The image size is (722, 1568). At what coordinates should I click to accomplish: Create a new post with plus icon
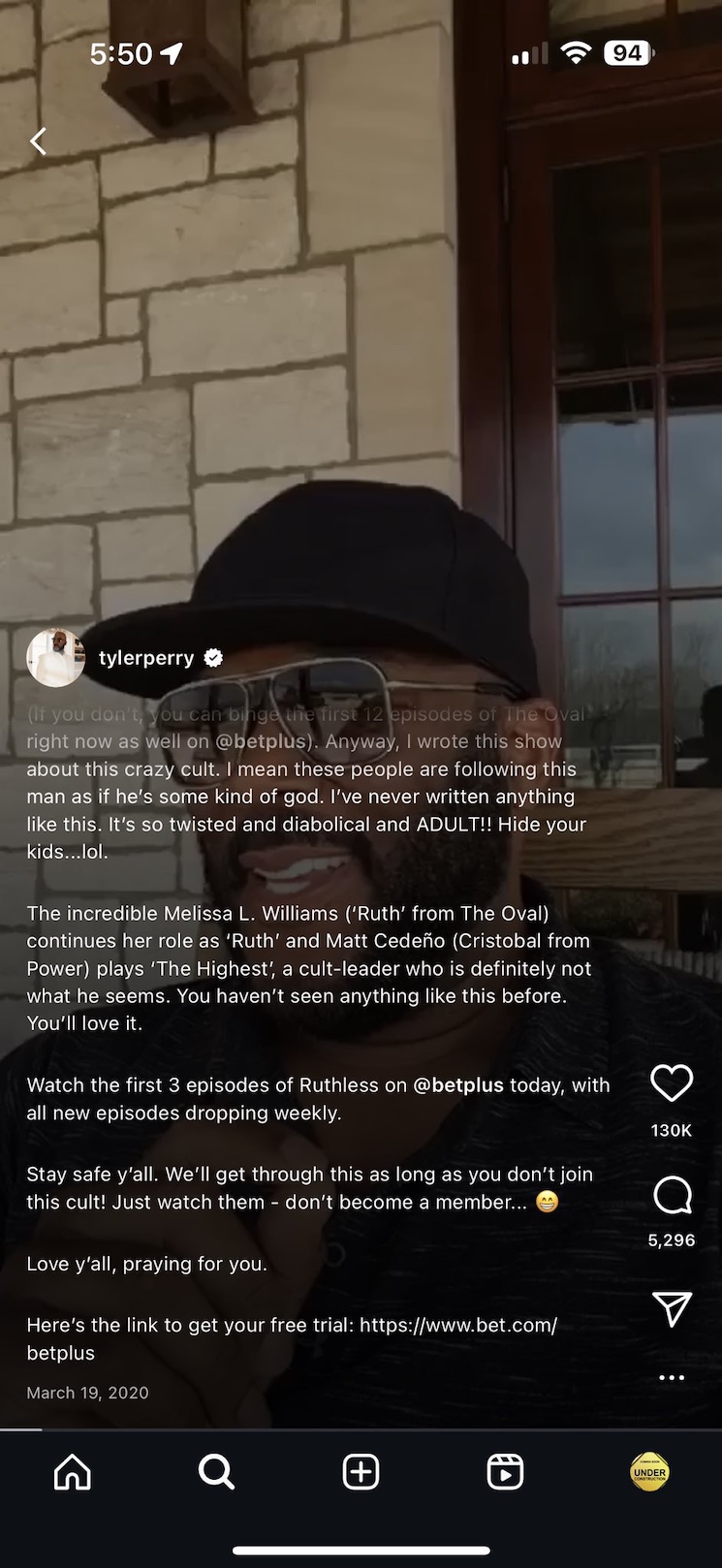click(361, 1472)
